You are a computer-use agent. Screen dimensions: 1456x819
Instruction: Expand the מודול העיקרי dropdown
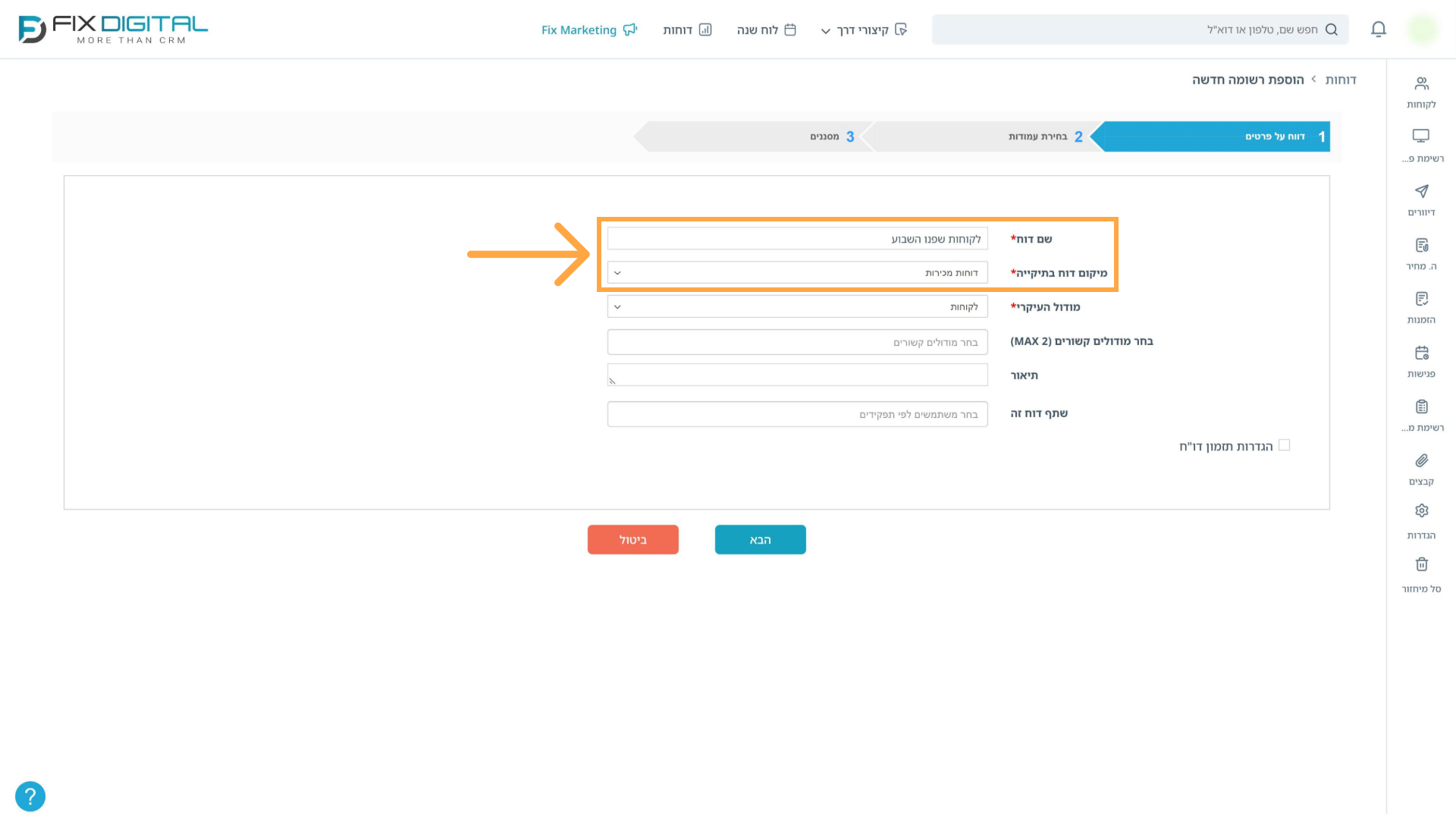pyautogui.click(x=797, y=307)
